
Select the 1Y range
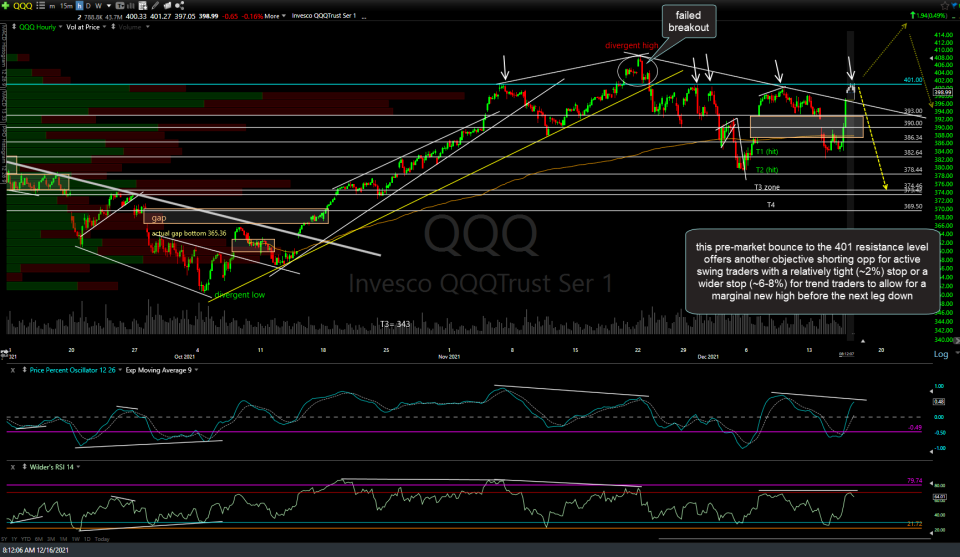tap(14, 539)
